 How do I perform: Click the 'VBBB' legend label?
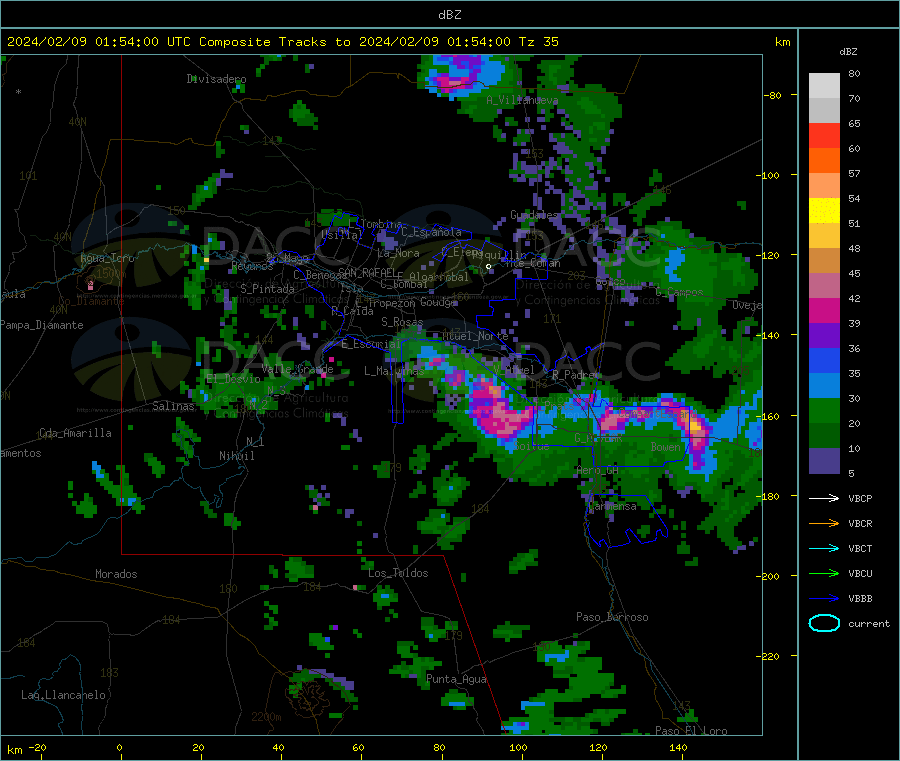tap(860, 598)
